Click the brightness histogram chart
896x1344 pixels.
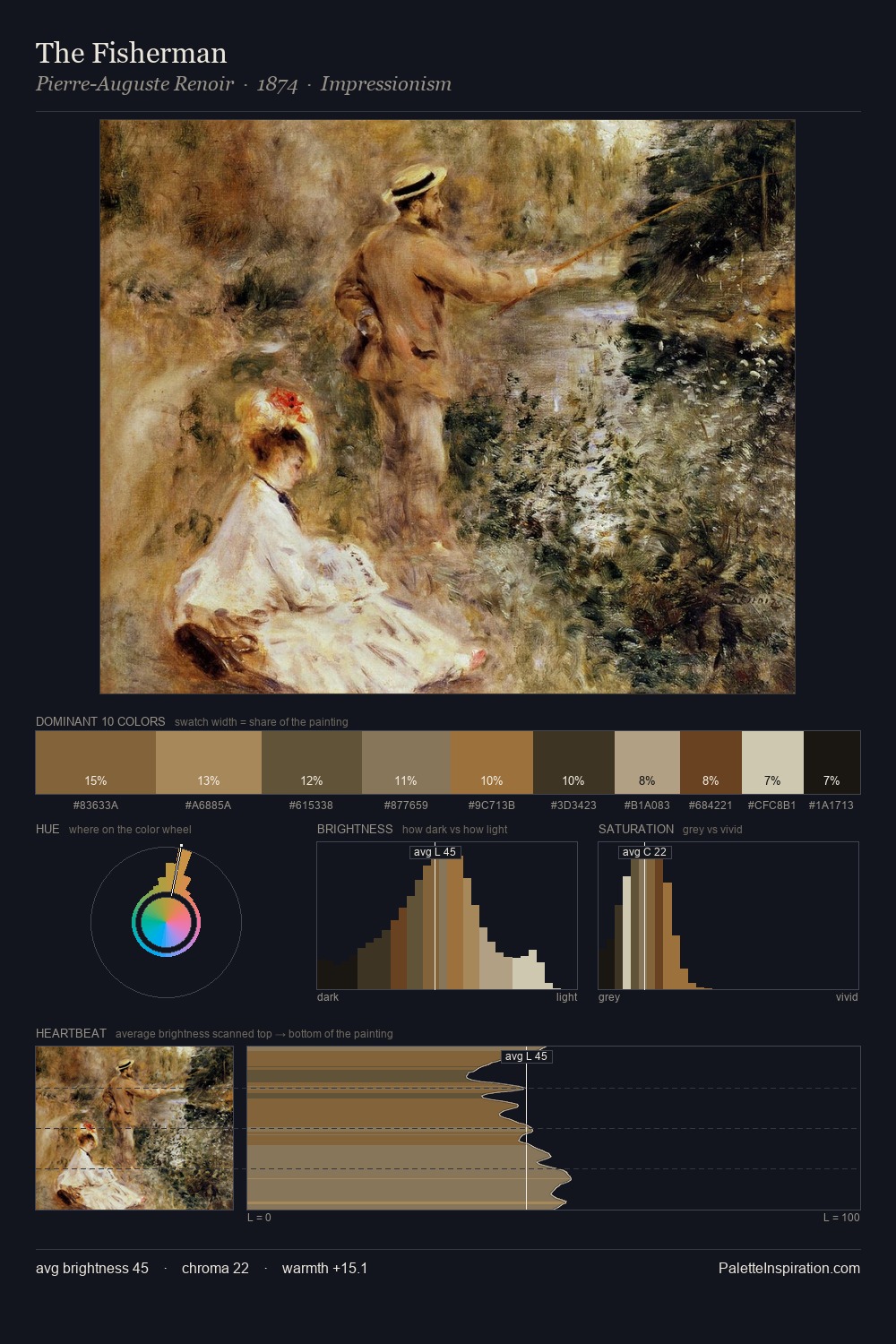(x=447, y=916)
